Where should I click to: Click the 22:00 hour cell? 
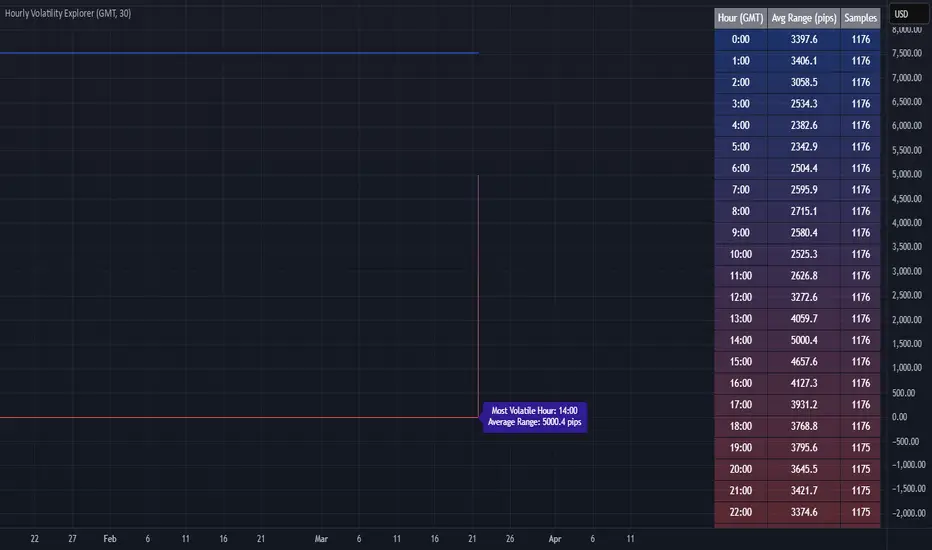tap(741, 512)
